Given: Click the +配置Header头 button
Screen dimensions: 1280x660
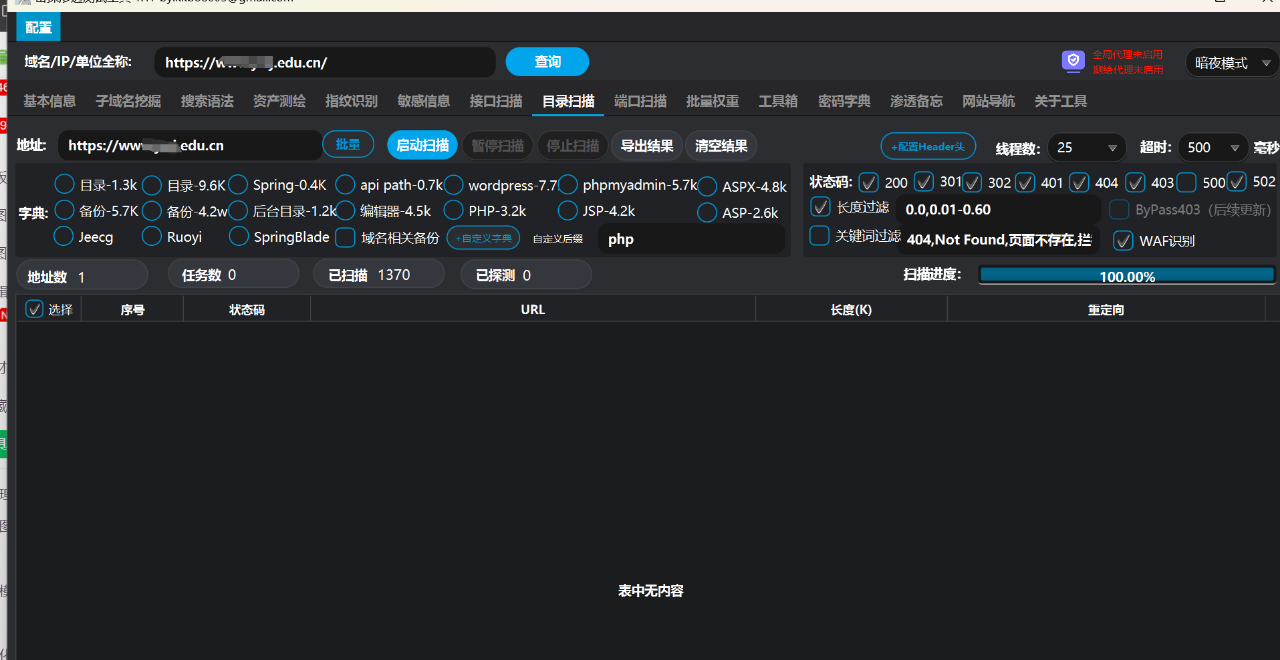Looking at the screenshot, I should pos(928,146).
